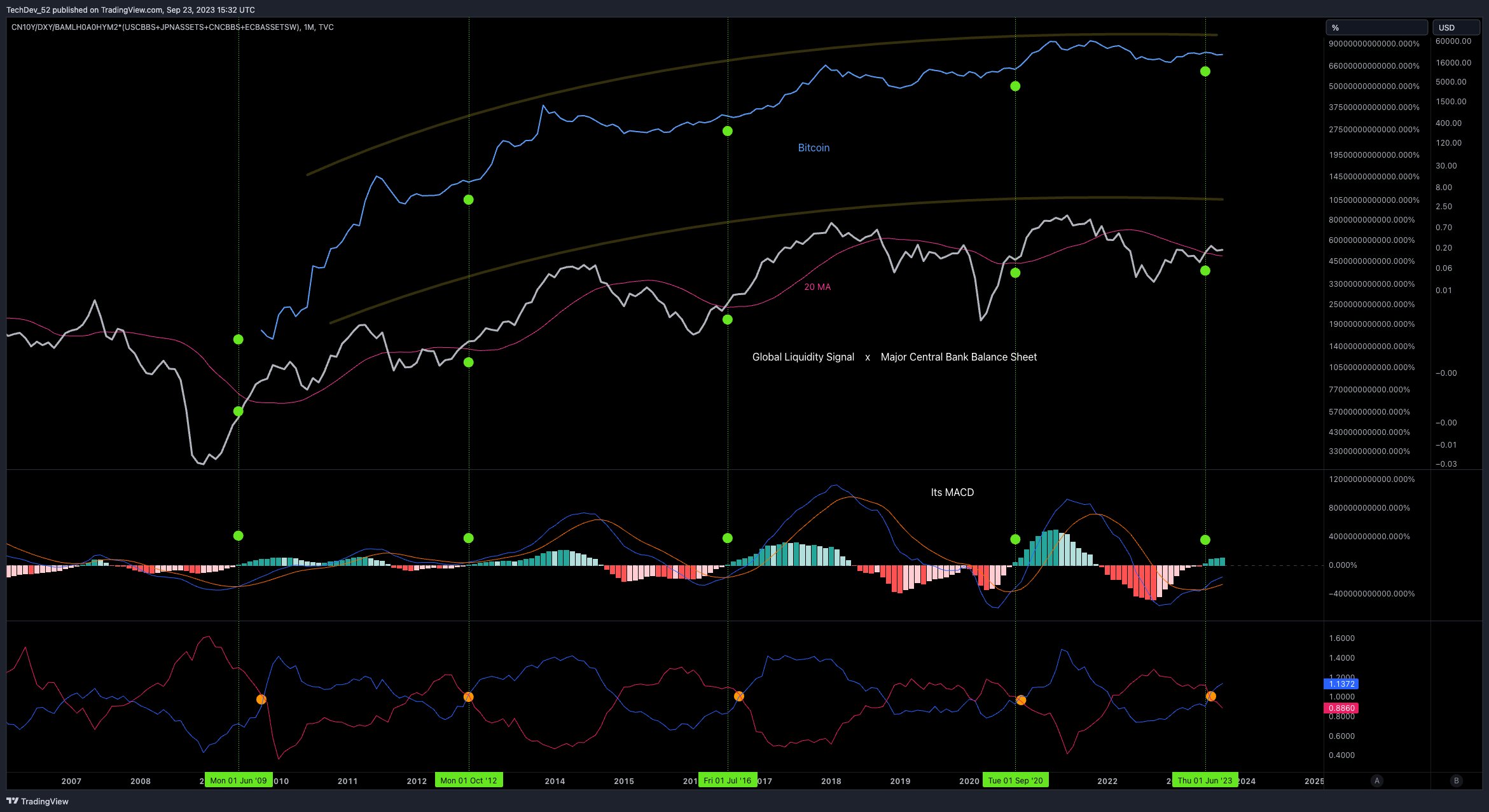Open the USD currency dropdown
The width and height of the screenshot is (1489, 812).
[x=1455, y=27]
